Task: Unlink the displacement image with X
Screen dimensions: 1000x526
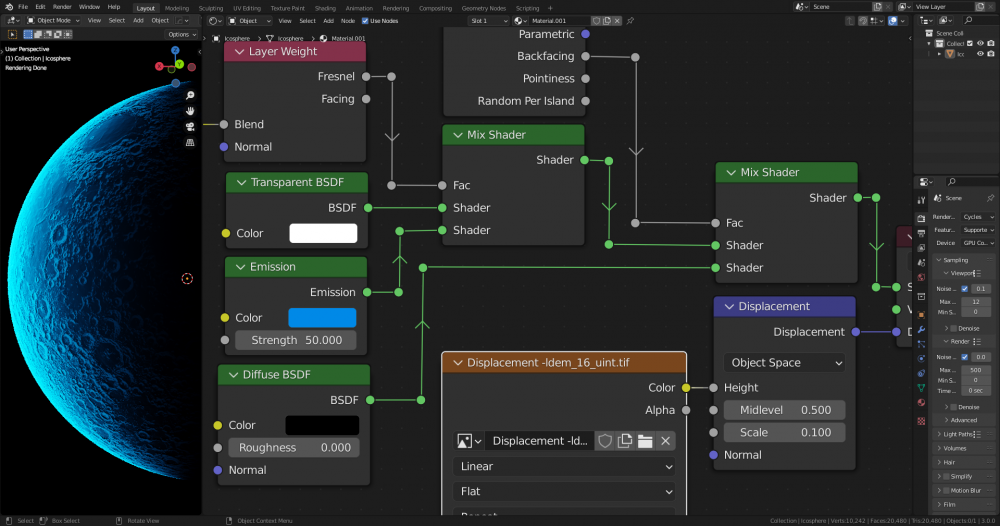Action: point(665,441)
